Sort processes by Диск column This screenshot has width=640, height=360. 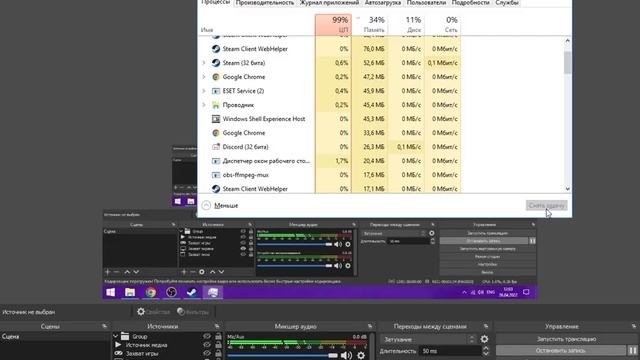tap(406, 24)
